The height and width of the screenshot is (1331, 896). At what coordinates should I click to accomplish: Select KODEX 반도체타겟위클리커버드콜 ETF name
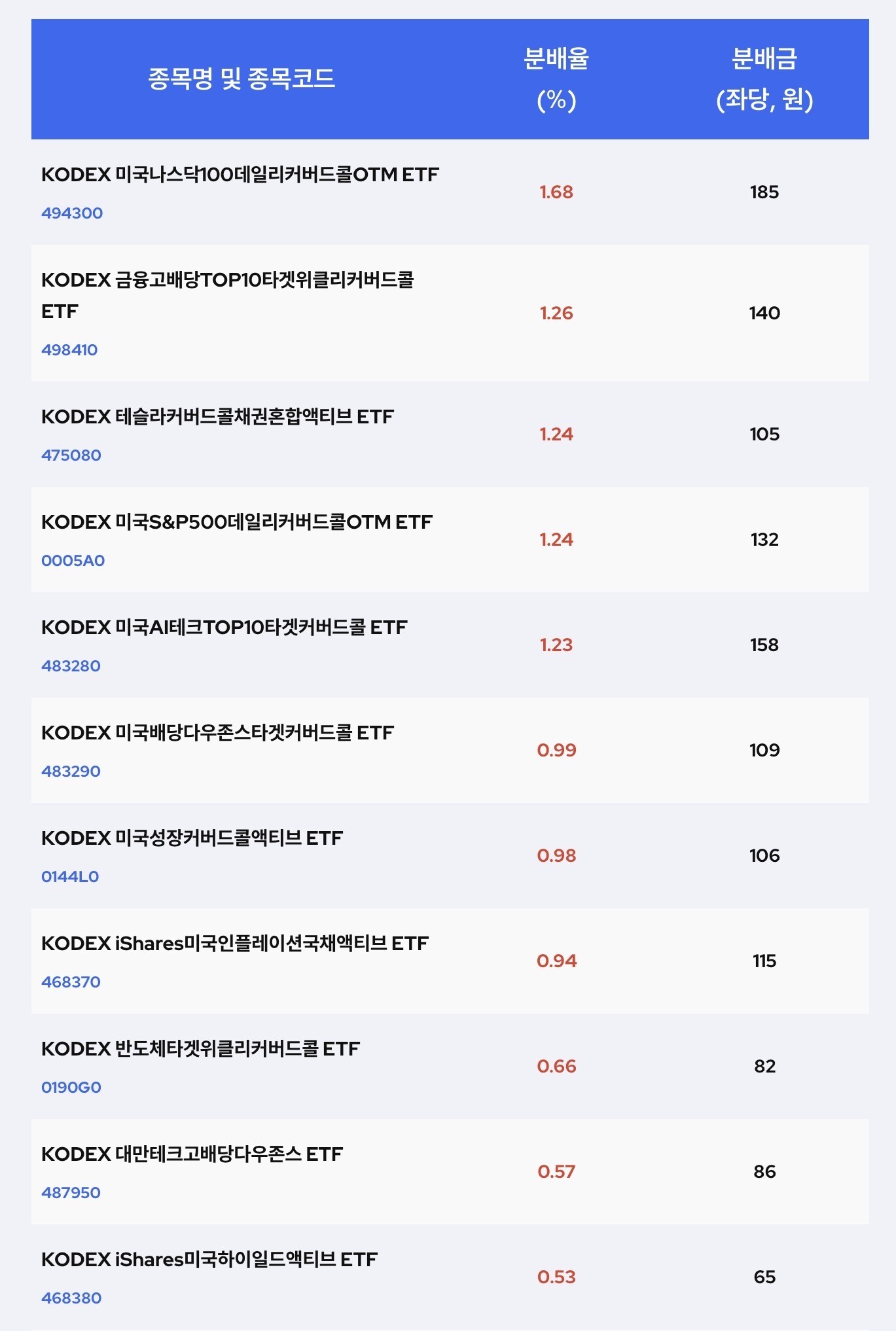[200, 1049]
